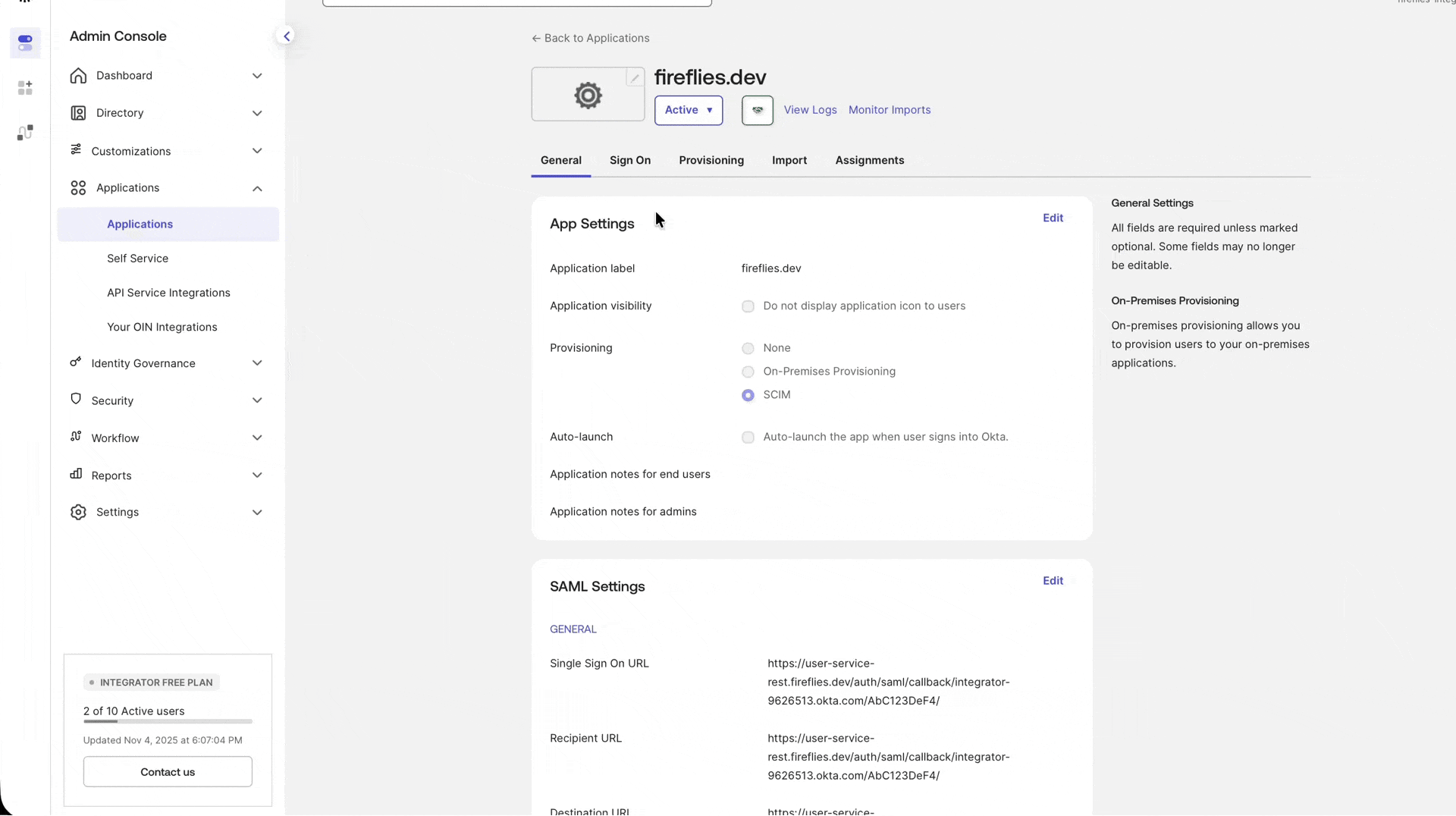Click the Applications four-circles icon
Screen dimensions: 1456x816
click(78, 187)
